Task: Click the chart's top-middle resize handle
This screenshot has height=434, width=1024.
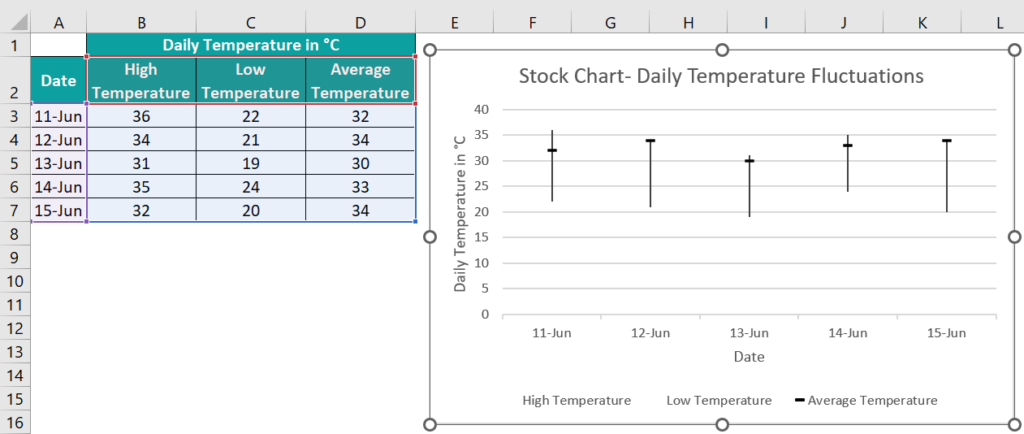Action: point(722,49)
